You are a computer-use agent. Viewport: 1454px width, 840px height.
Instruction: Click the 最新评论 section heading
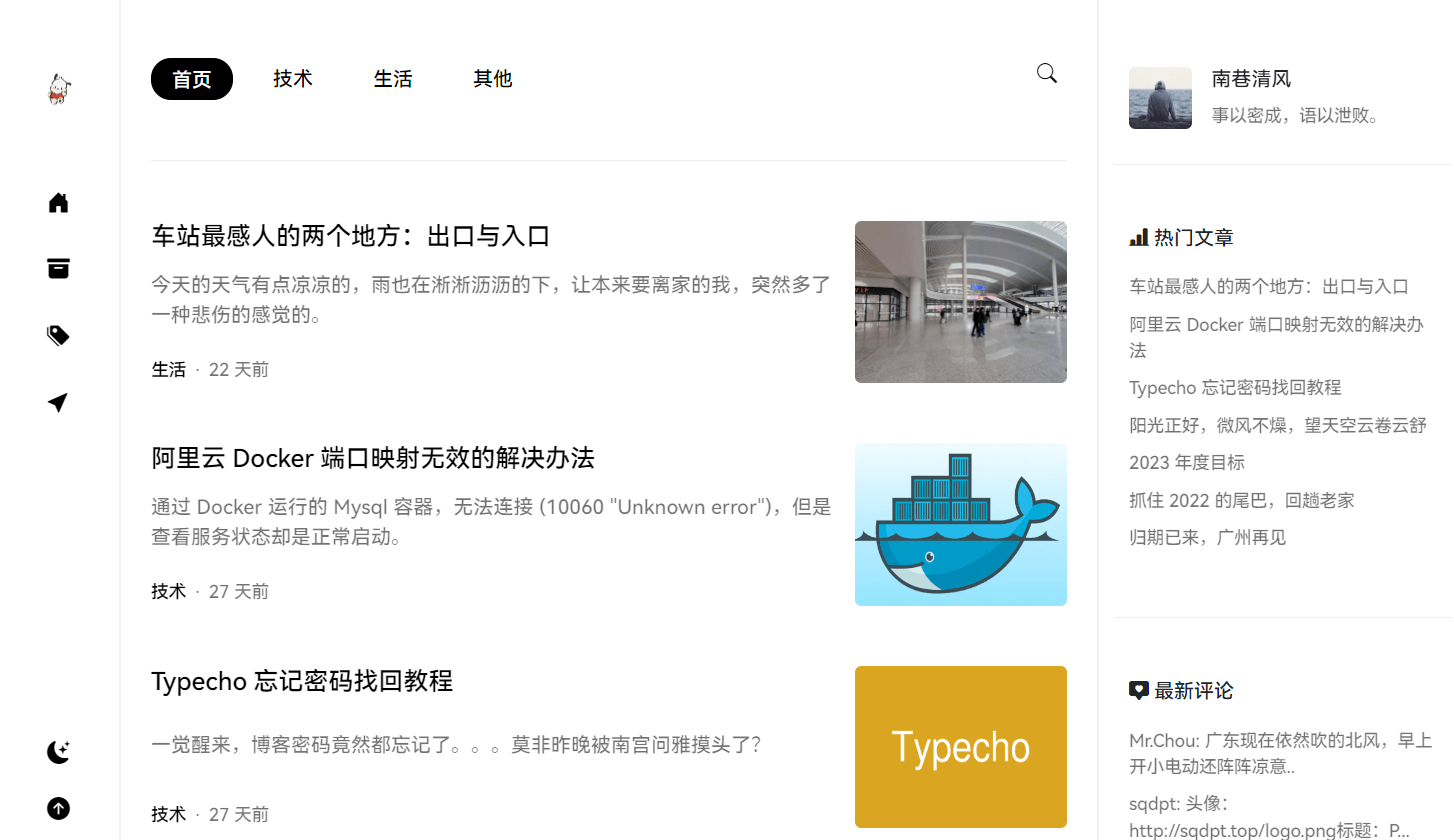pos(1194,690)
